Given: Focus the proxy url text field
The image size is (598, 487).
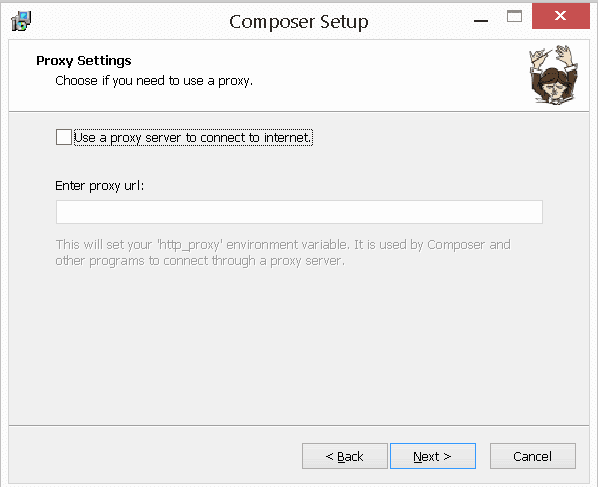Looking at the screenshot, I should [299, 212].
